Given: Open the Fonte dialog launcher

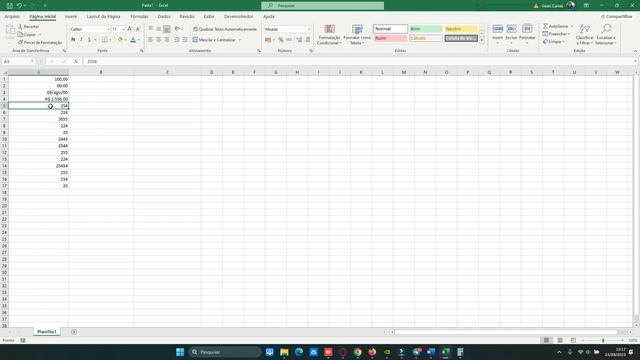Looking at the screenshot, I should [142, 51].
